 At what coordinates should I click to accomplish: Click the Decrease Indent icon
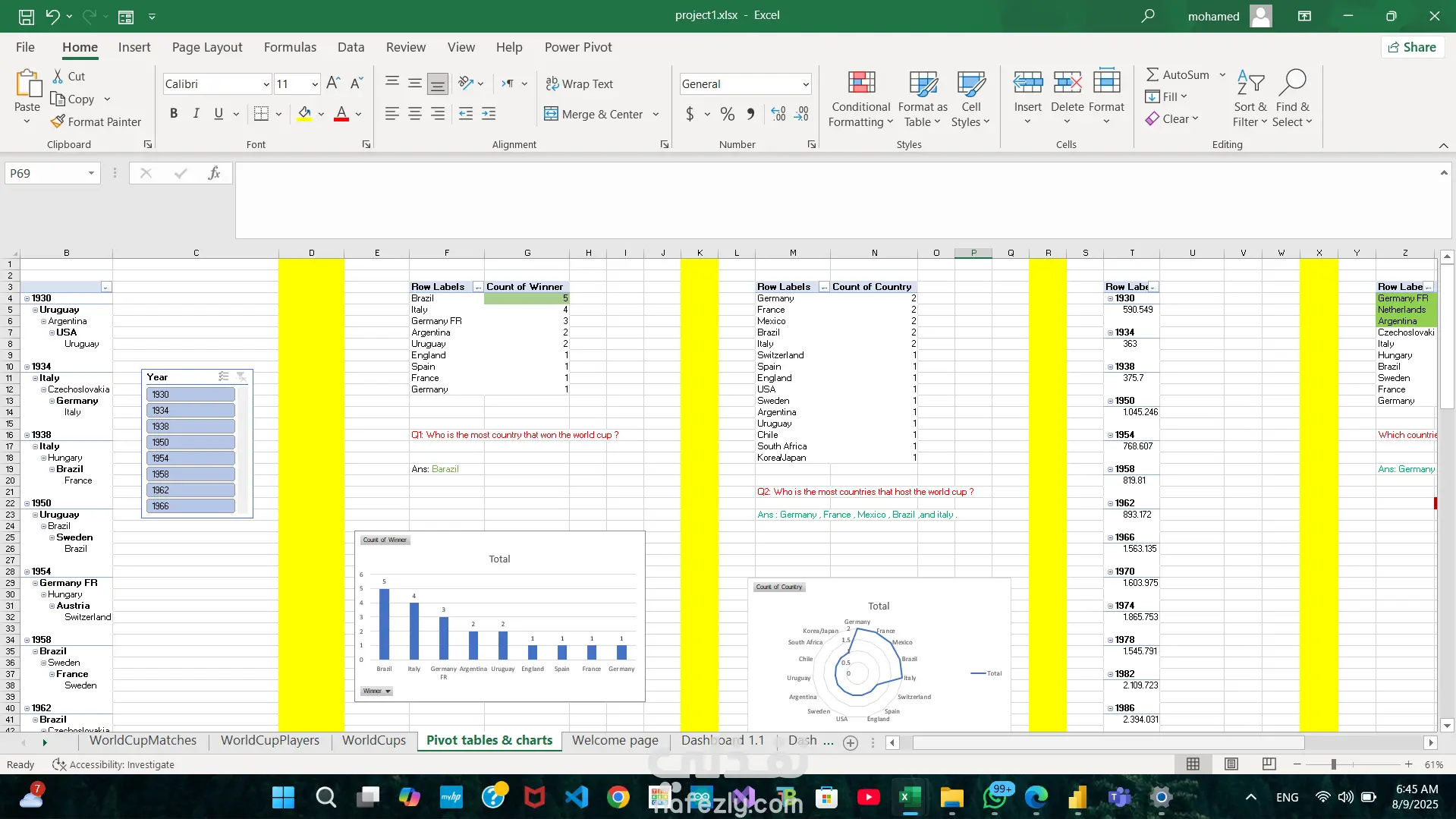tap(466, 114)
